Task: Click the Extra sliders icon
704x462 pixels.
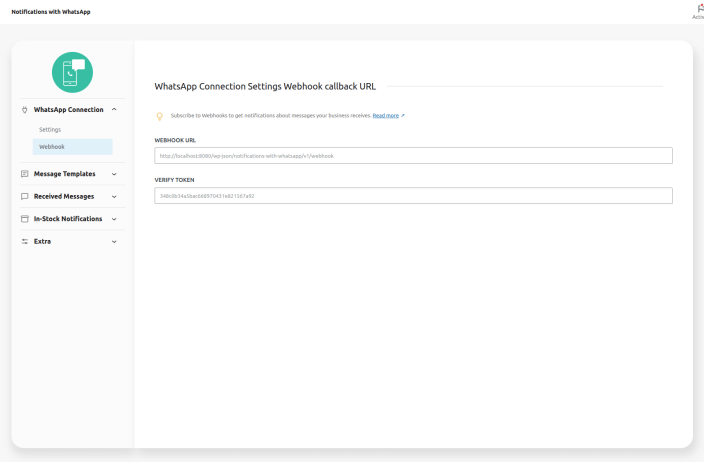Action: pos(25,241)
